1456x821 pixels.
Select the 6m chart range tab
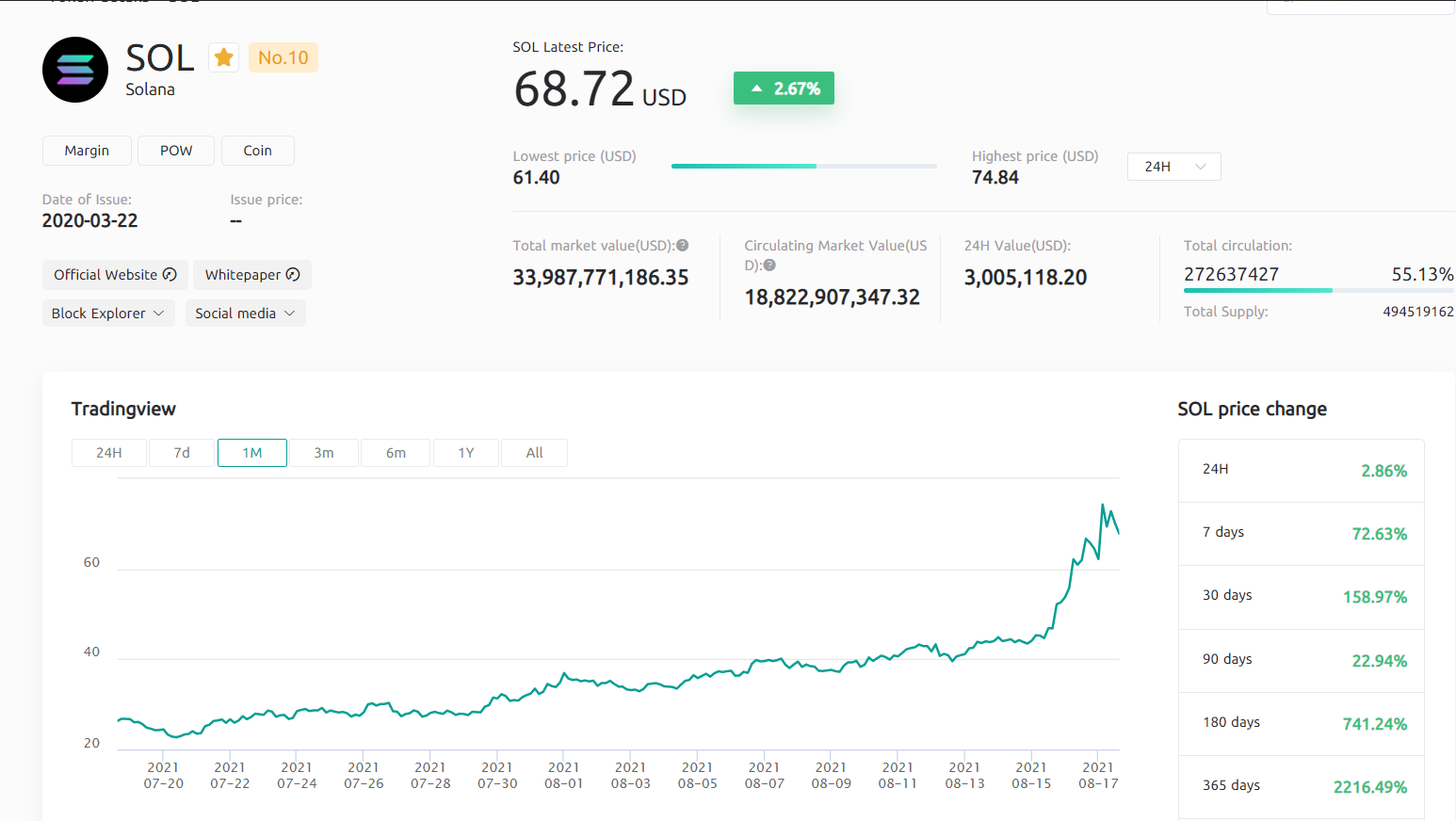pyautogui.click(x=396, y=453)
